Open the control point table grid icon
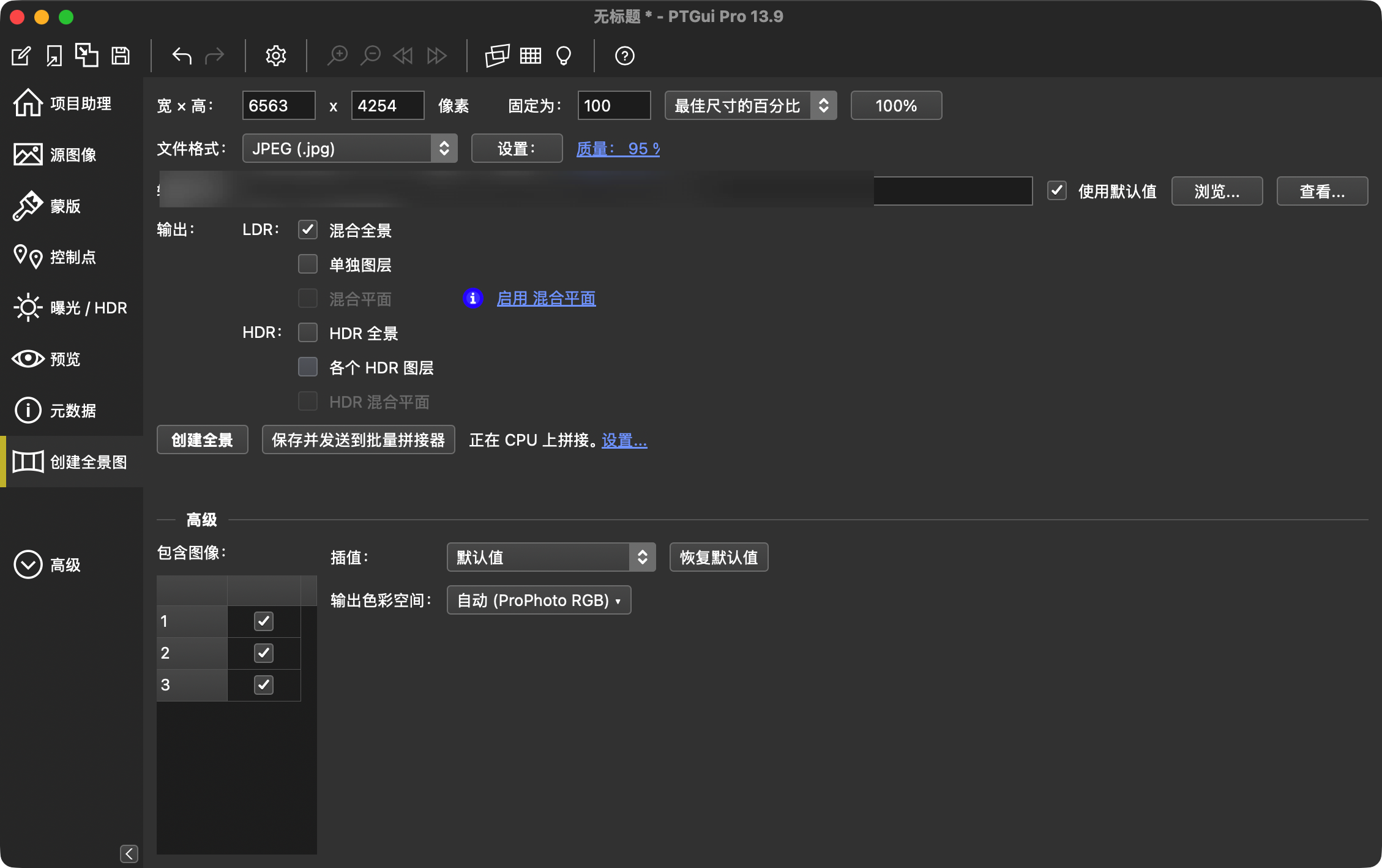 click(531, 56)
